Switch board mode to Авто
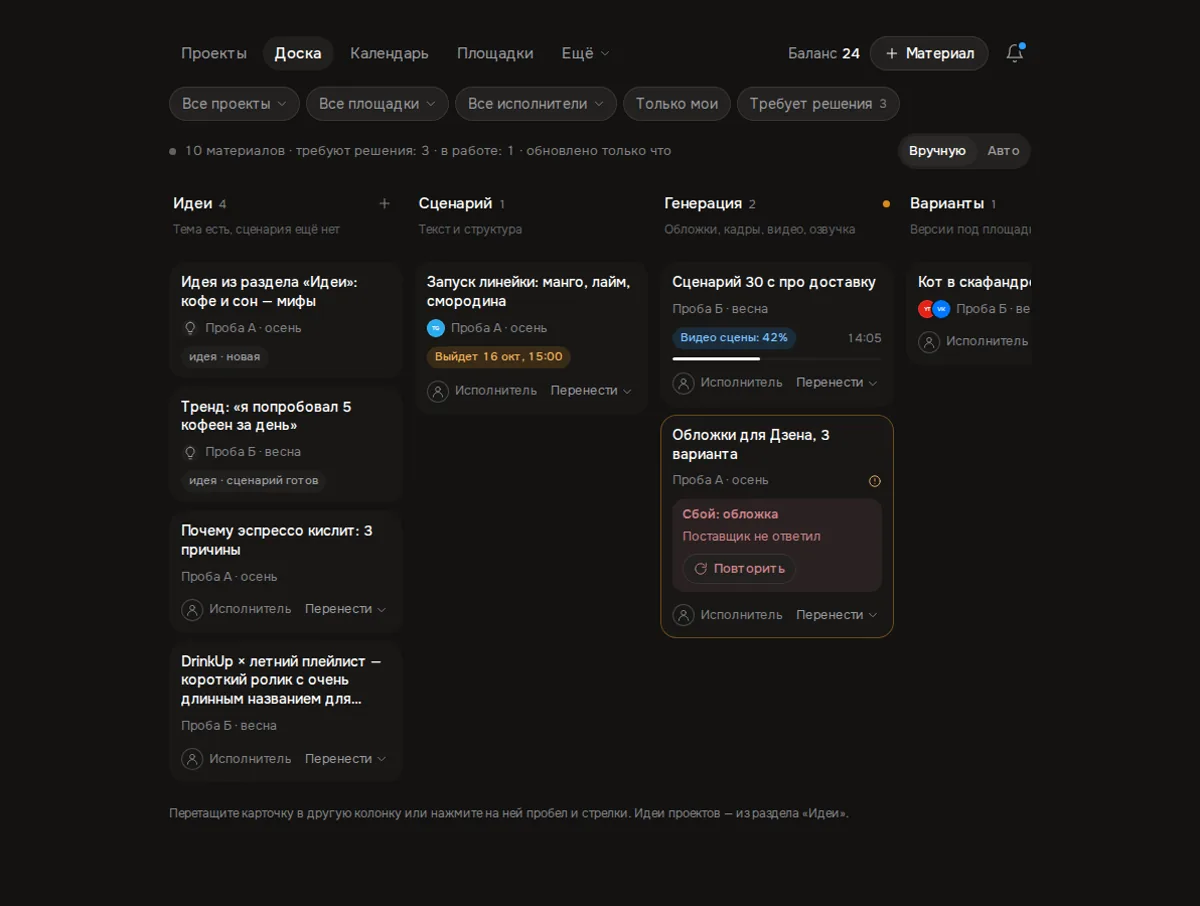The width and height of the screenshot is (1200, 906). click(1003, 151)
